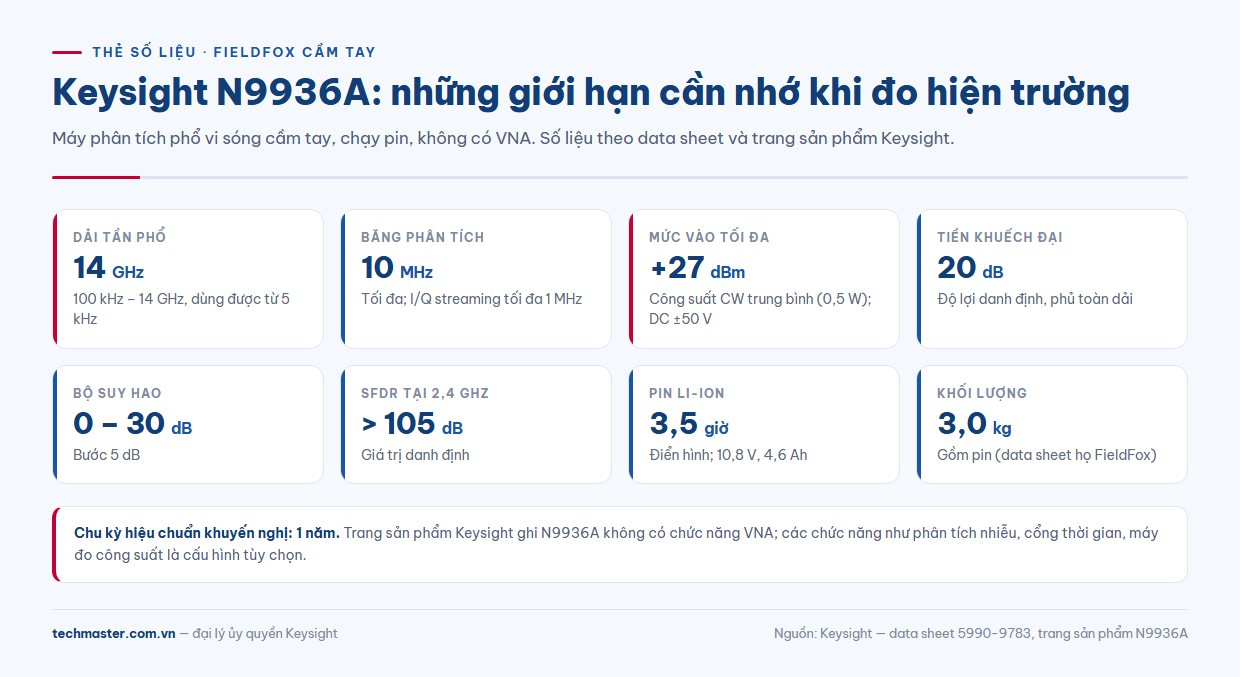Click "Gồm pin (data sheet họ FieldFox)"
Image resolution: width=1240 pixels, height=677 pixels.
[x=1047, y=455]
